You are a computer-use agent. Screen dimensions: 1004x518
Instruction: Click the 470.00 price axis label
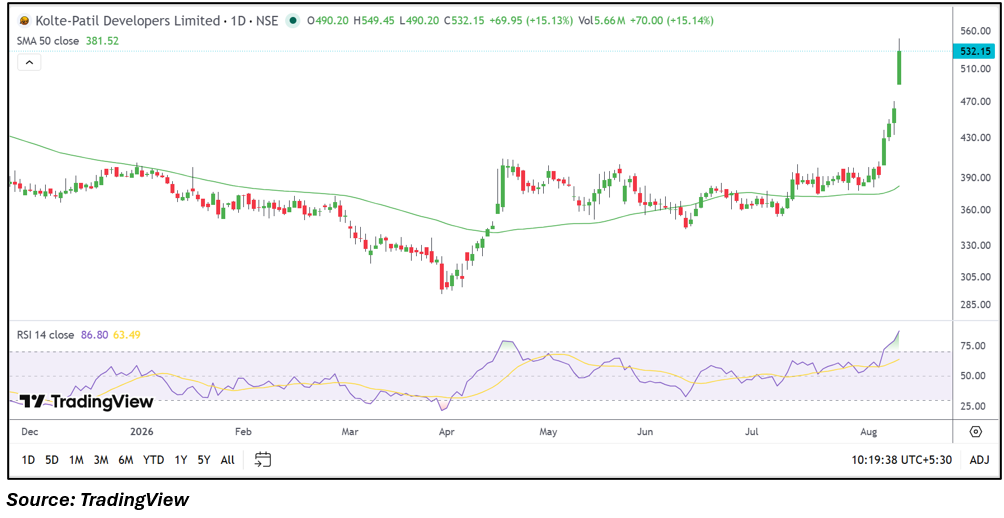[x=976, y=101]
